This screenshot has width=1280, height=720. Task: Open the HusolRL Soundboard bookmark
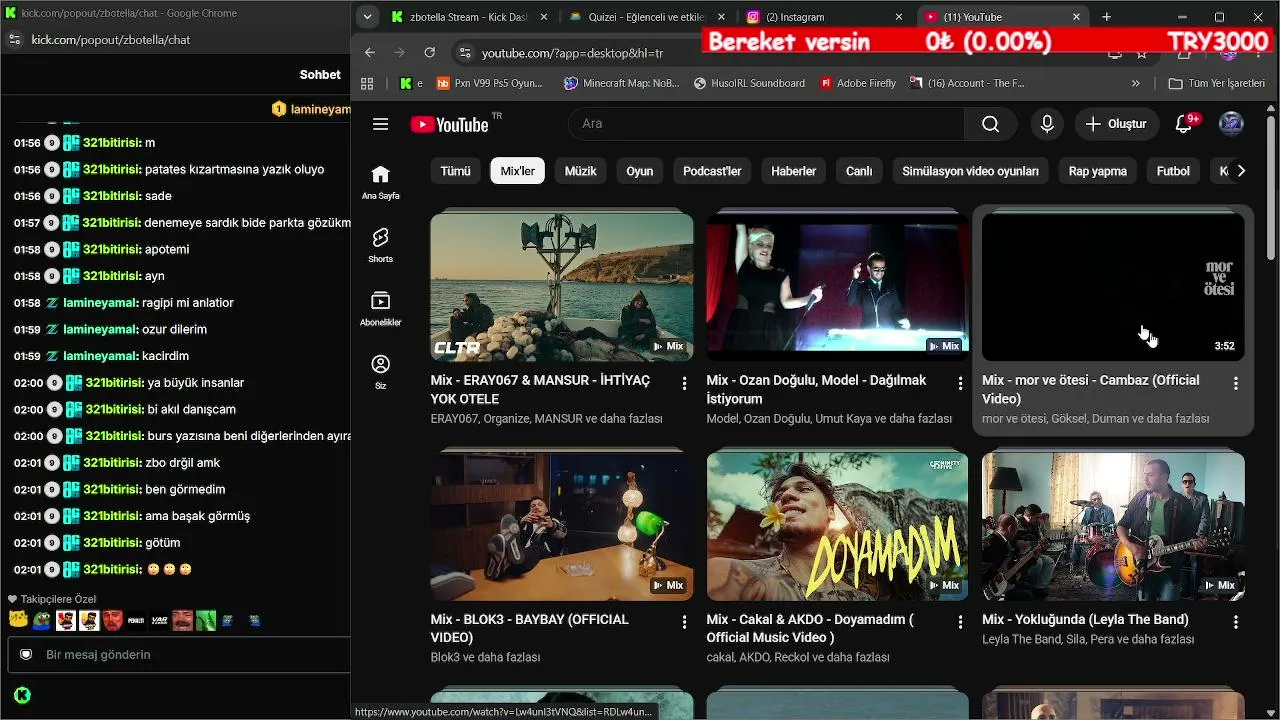(749, 83)
